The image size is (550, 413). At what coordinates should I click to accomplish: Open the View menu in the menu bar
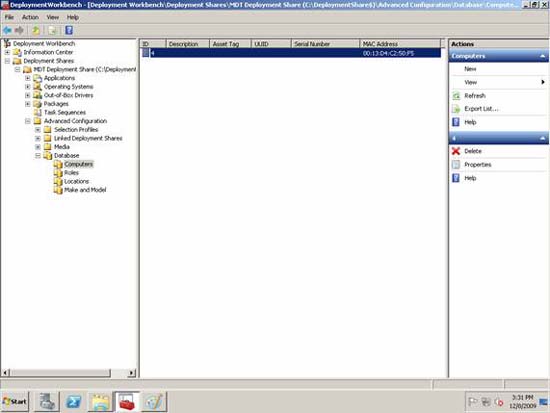pos(53,17)
